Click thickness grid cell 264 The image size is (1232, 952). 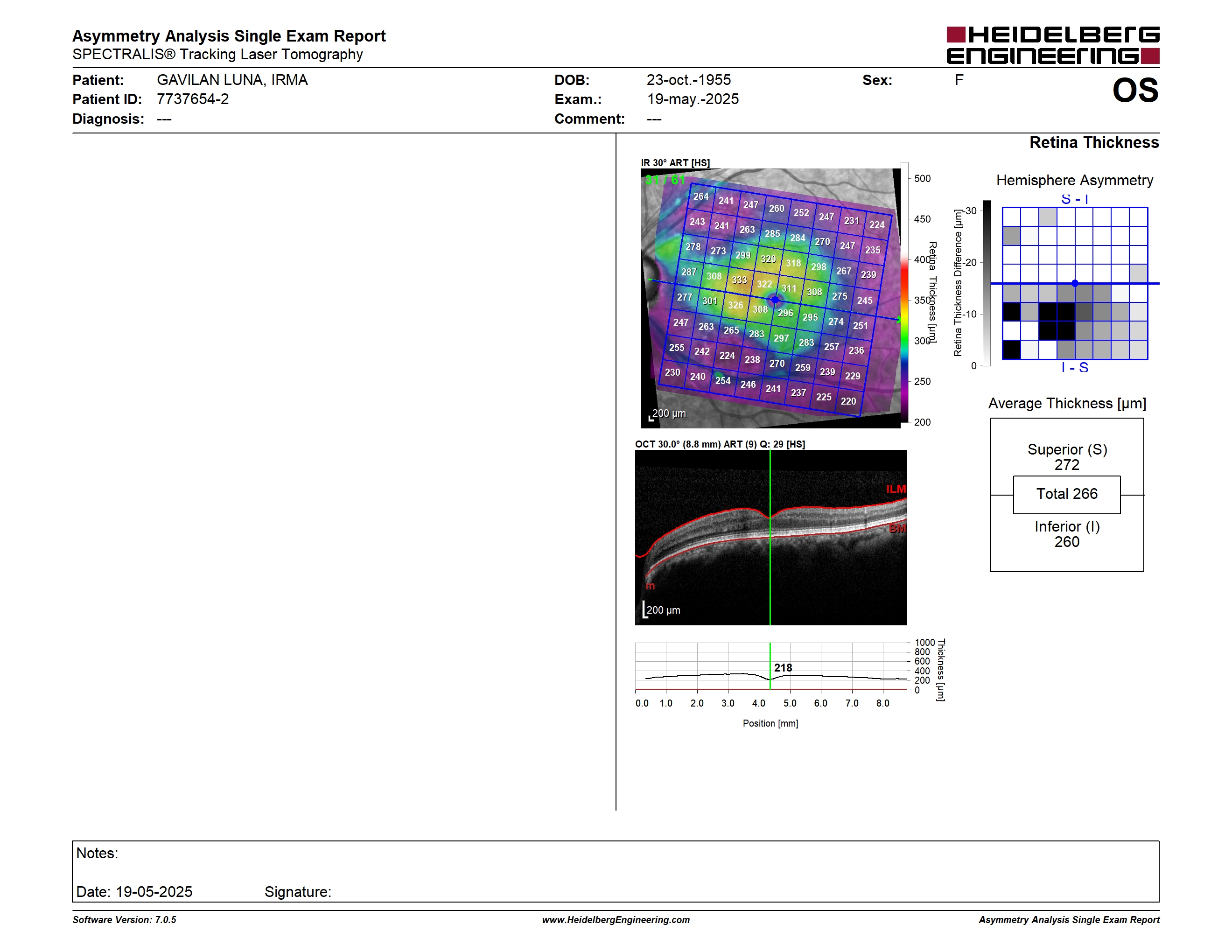pyautogui.click(x=701, y=196)
